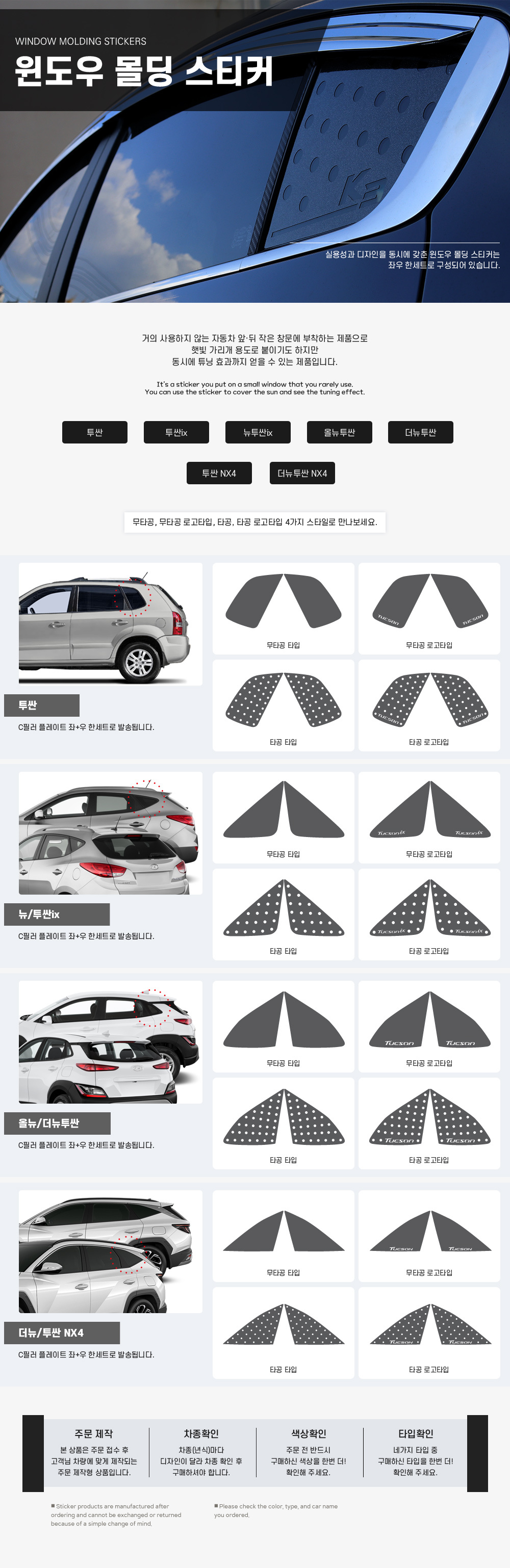510x1568 pixels.
Task: Select the 투싼 NX4 button
Action: tap(219, 473)
